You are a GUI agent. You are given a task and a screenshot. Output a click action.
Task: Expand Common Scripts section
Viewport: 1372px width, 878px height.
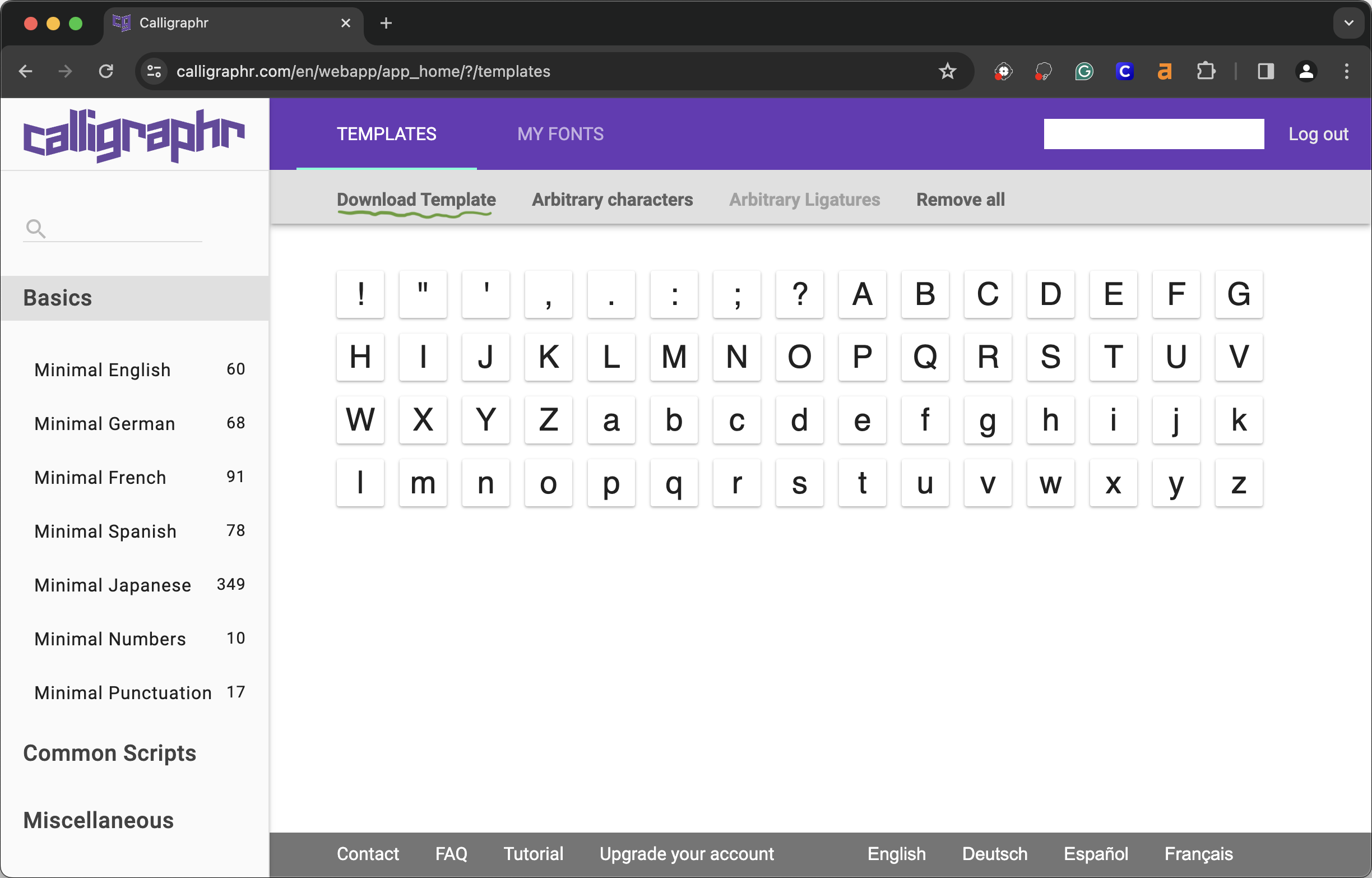click(x=109, y=752)
